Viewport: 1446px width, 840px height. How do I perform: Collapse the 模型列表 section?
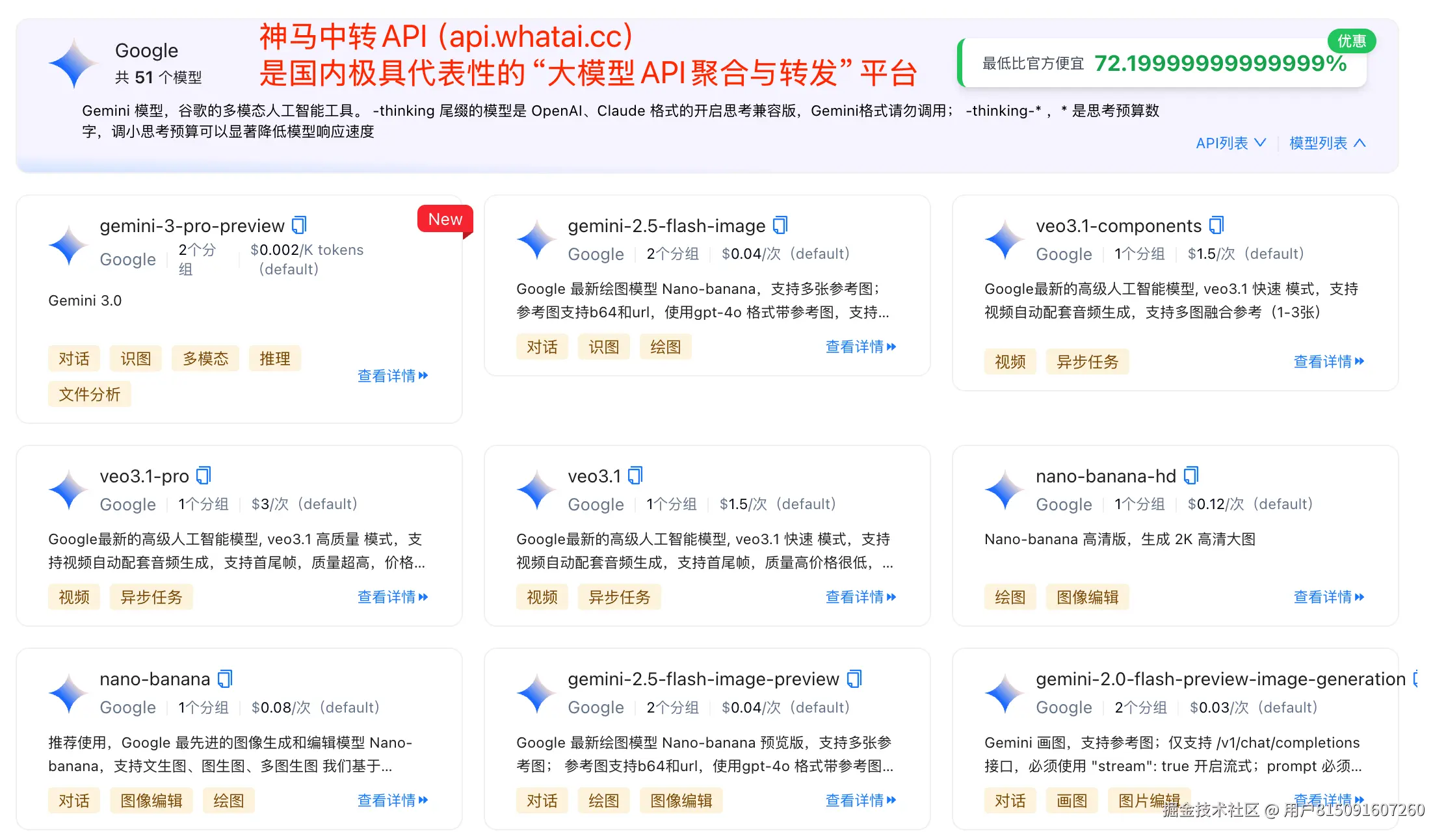click(x=1326, y=142)
